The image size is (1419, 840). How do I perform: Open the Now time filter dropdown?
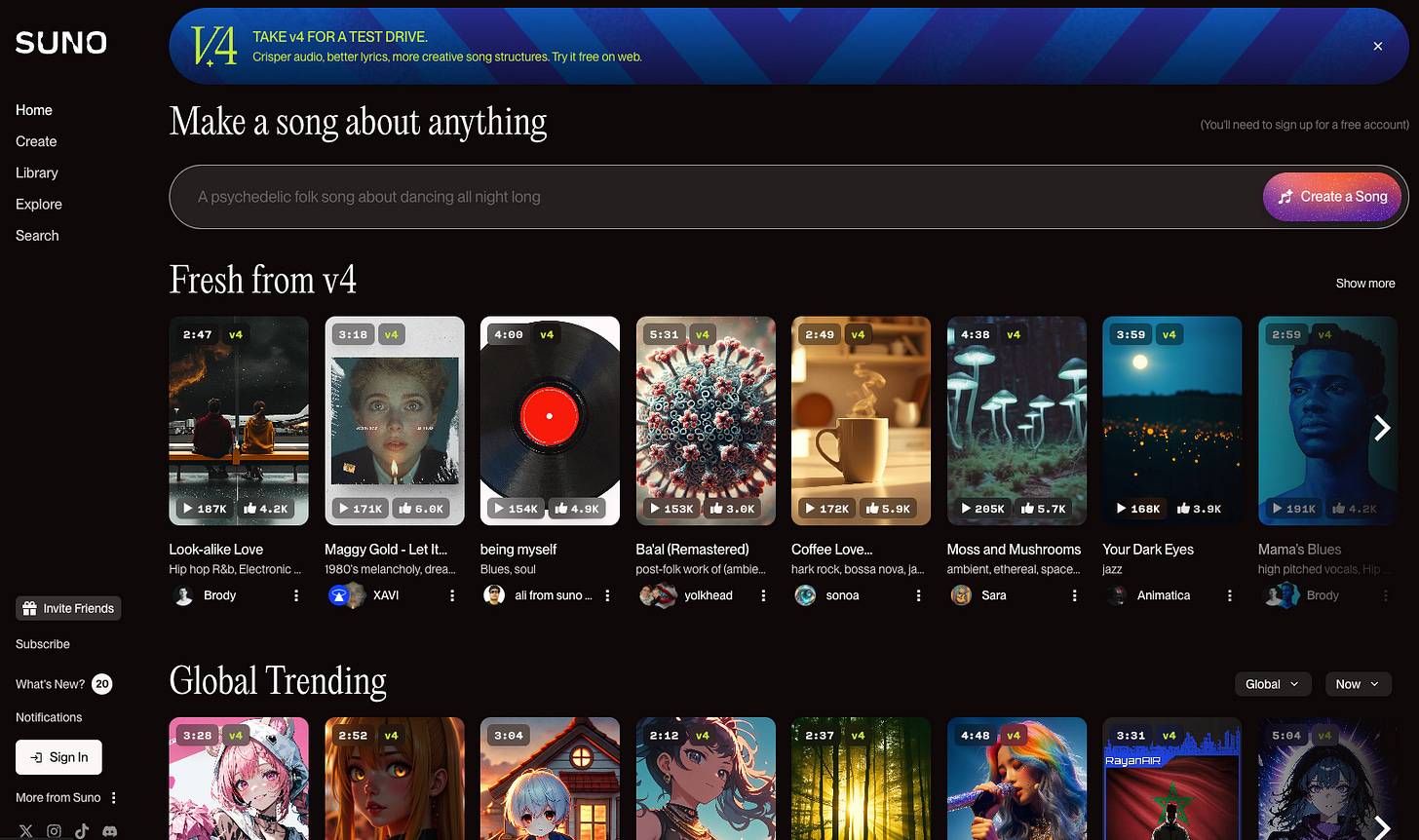(1358, 683)
